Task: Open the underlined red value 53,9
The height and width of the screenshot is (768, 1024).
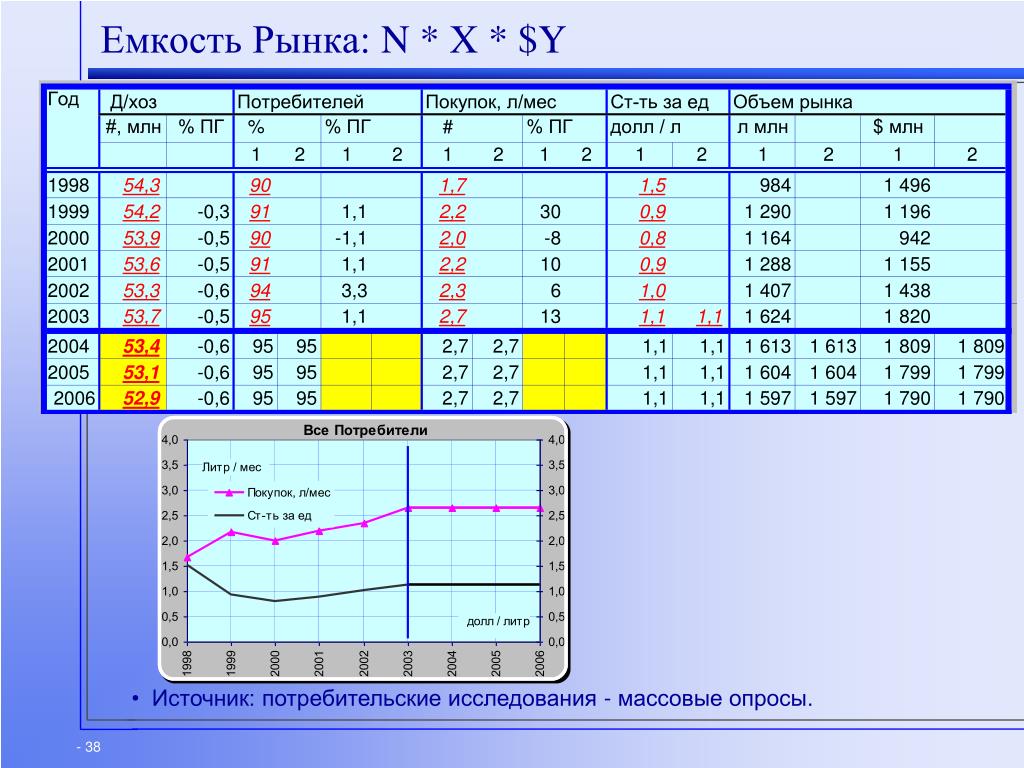Action: pyautogui.click(x=142, y=238)
